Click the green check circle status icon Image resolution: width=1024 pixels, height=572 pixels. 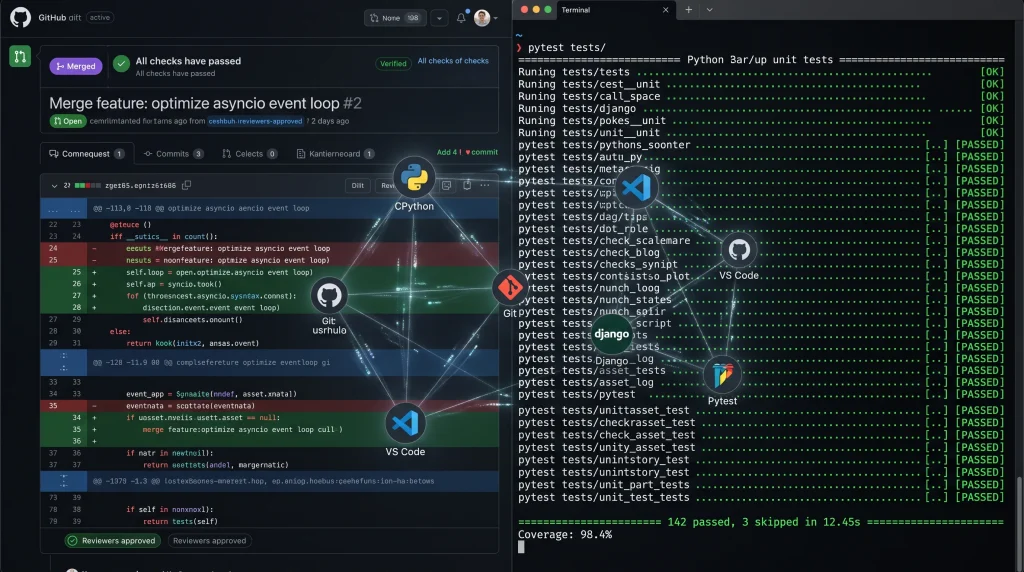pos(121,64)
